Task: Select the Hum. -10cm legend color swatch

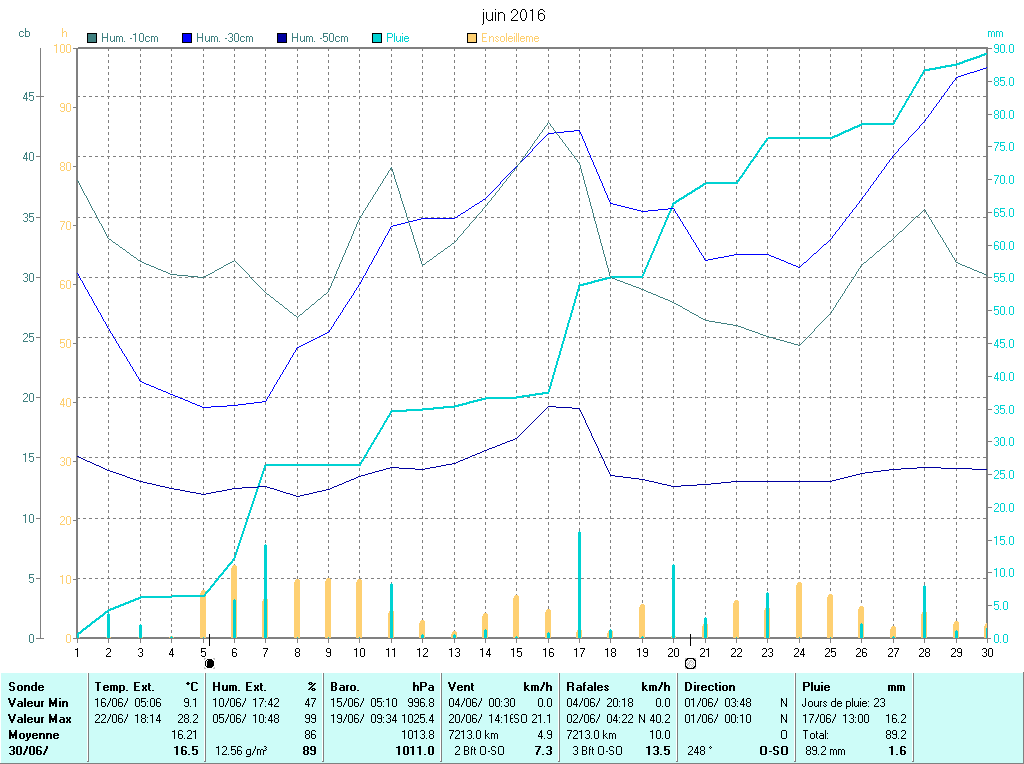Action: [92, 38]
